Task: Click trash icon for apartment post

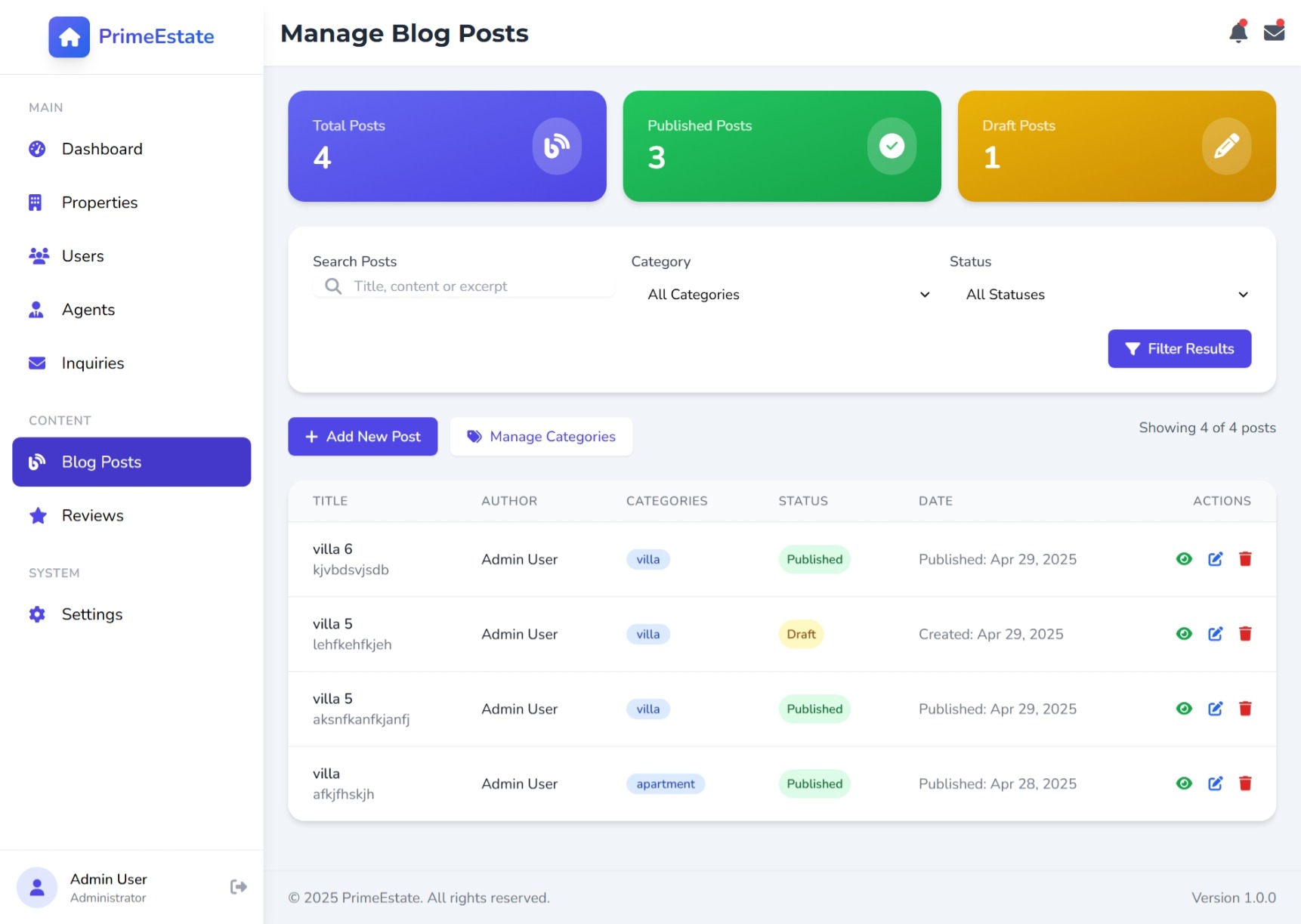Action: coord(1245,783)
